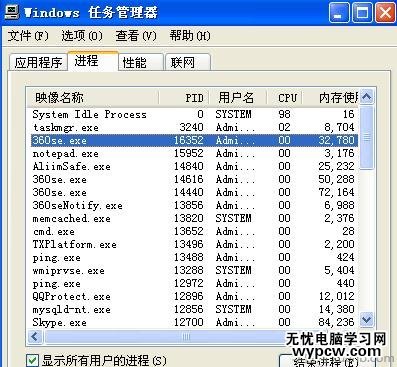Sort by 用户名 column header
This screenshot has width=397, height=367.
click(238, 98)
